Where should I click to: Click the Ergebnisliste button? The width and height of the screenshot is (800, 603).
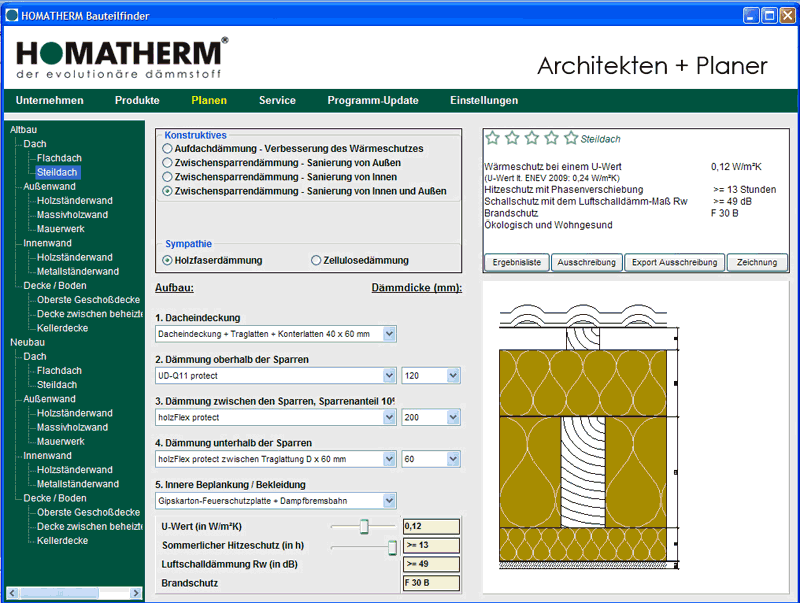click(517, 263)
